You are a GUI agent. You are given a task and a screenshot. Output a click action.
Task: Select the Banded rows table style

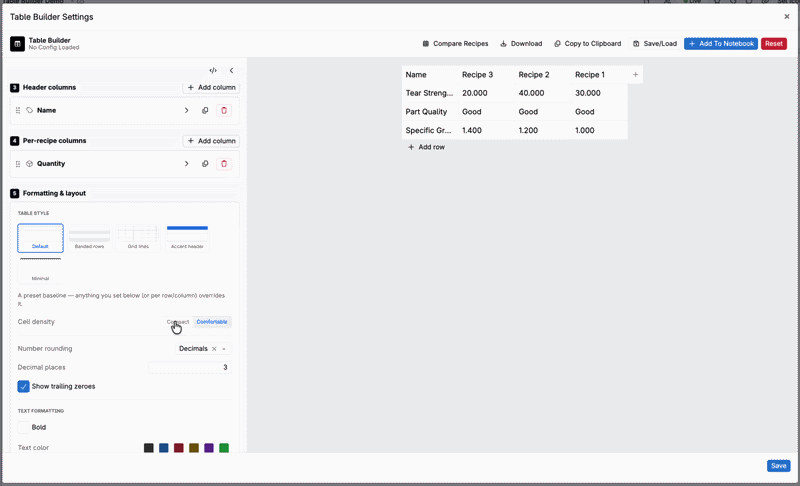pyautogui.click(x=89, y=238)
